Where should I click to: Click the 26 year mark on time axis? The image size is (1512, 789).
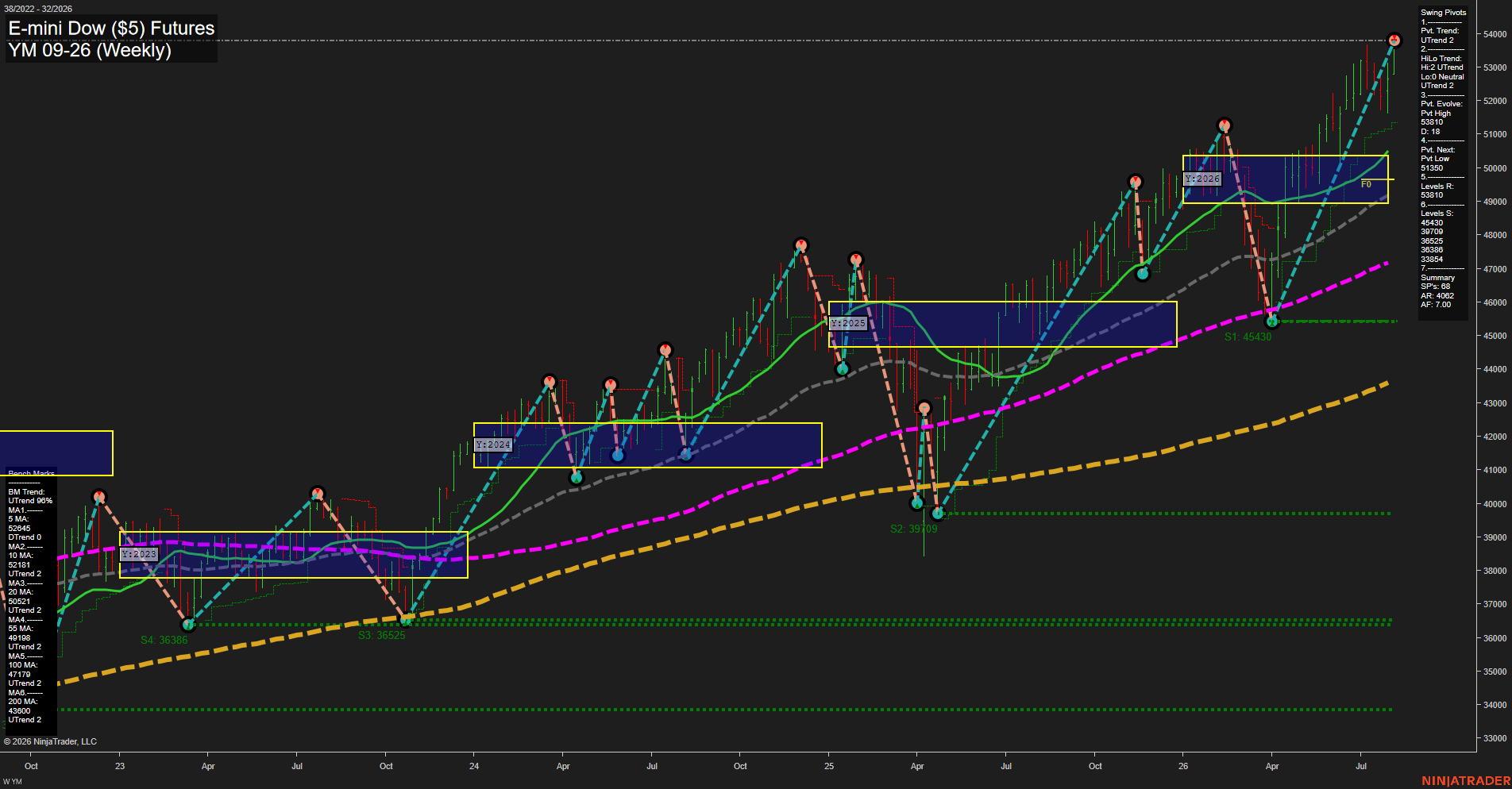[1183, 766]
